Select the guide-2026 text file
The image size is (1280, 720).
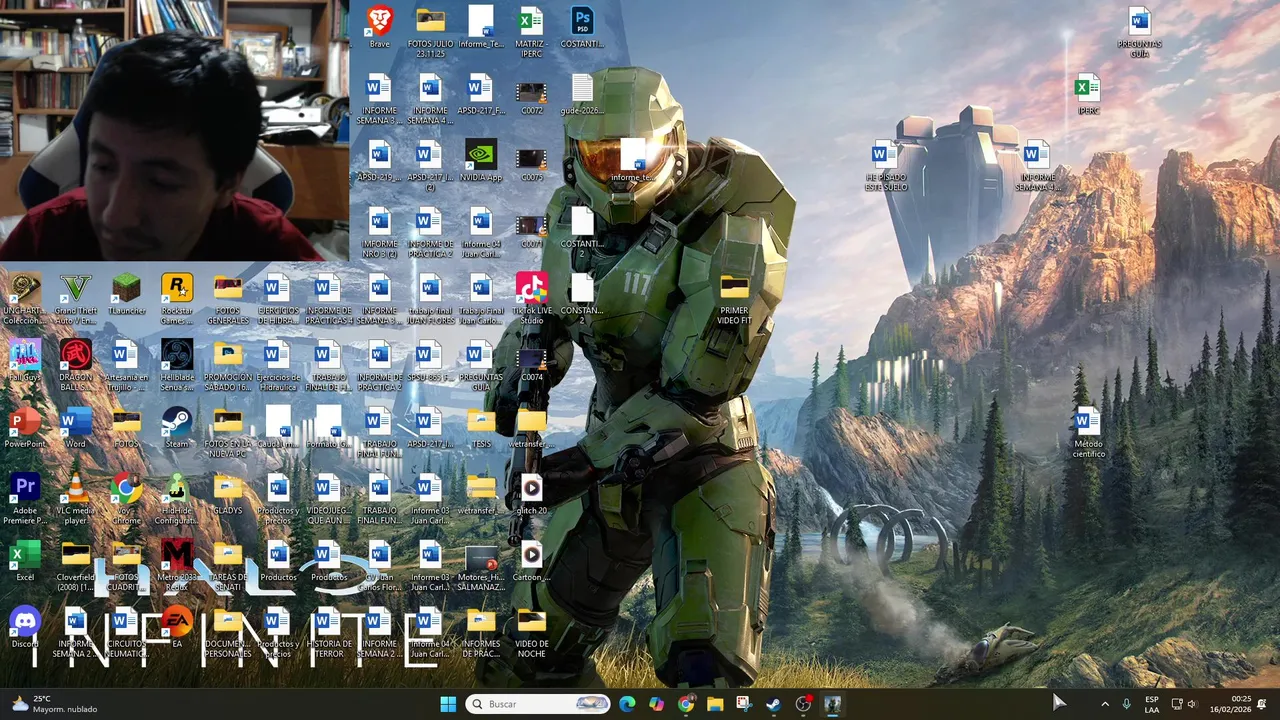click(x=582, y=94)
